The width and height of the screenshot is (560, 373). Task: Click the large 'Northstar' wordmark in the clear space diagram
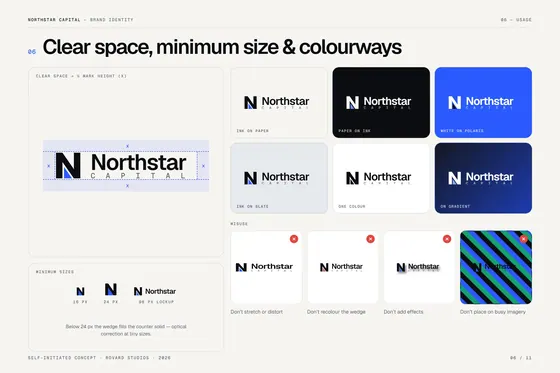[139, 162]
